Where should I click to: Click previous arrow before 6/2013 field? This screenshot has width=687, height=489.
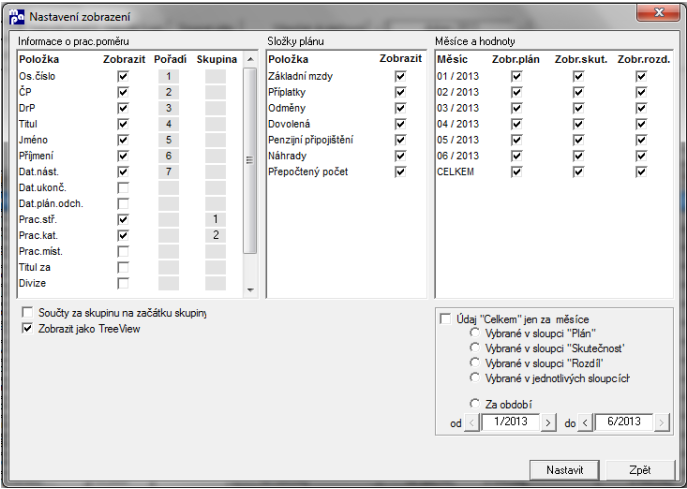click(x=585, y=423)
